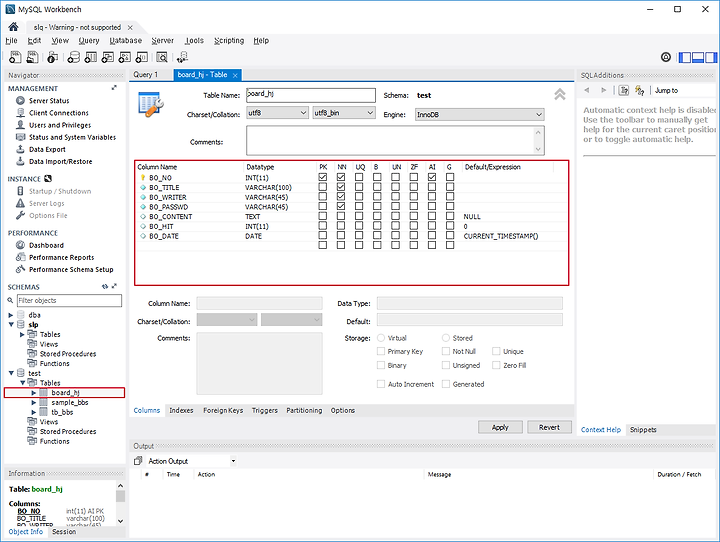This screenshot has width=720, height=542.
Task: Create a new SQL tab icon
Action: coord(15,57)
